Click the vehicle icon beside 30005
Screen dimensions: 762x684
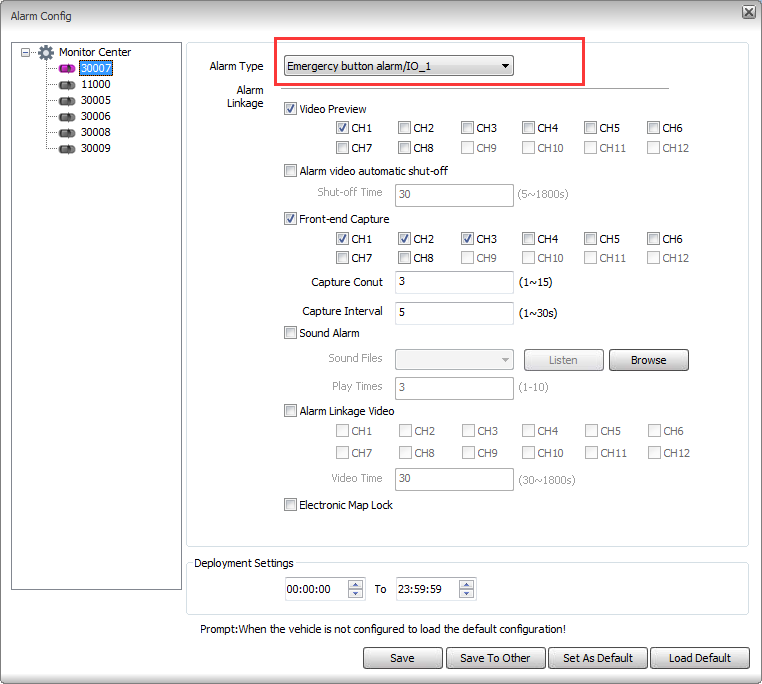(x=67, y=101)
